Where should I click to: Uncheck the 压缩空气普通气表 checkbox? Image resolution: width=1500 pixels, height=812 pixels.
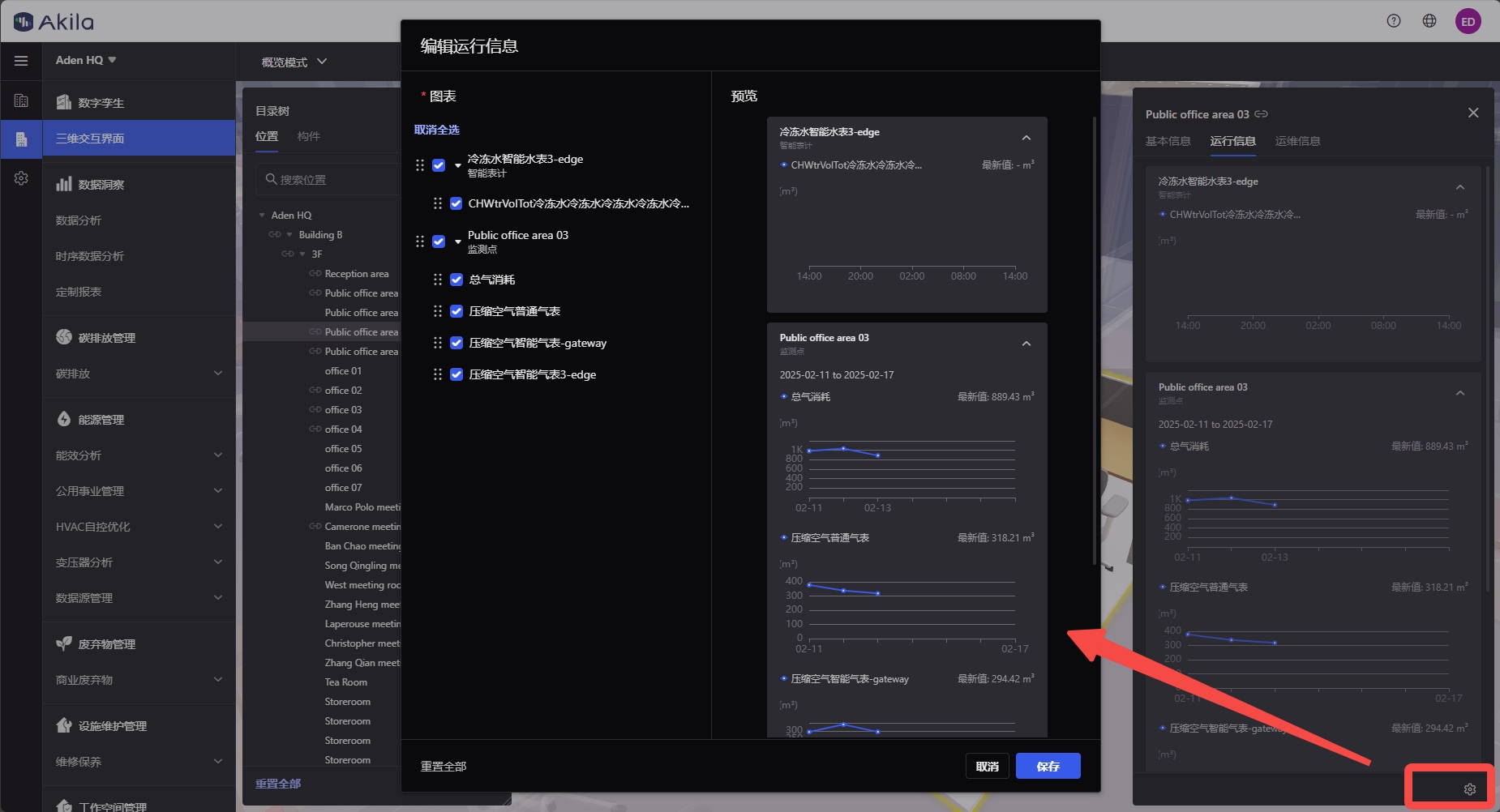tap(456, 311)
